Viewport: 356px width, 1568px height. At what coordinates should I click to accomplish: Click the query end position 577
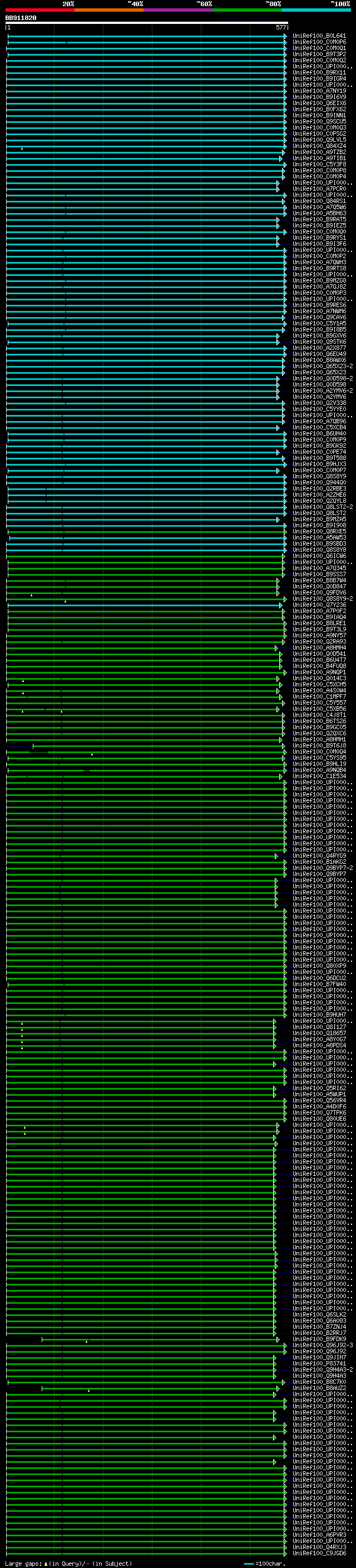coord(280,27)
